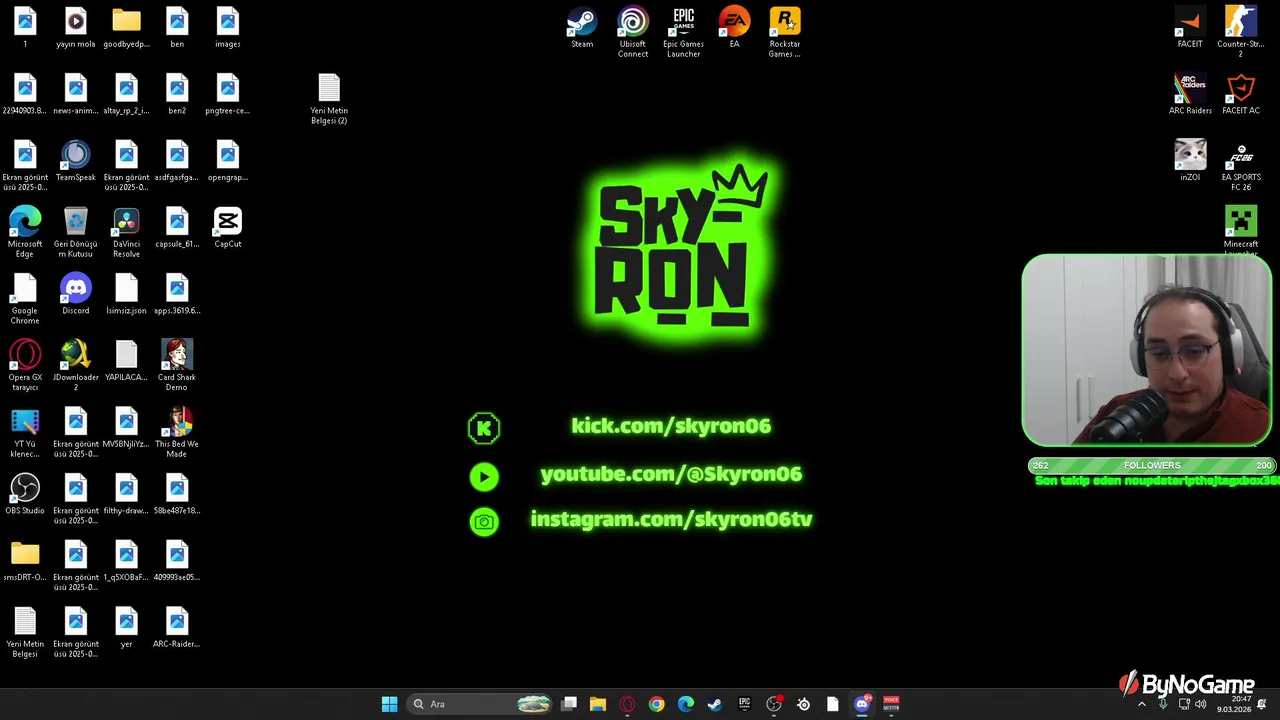This screenshot has width=1280, height=720.
Task: Select the DaVinci Resolve desktop shortcut
Action: click(126, 233)
